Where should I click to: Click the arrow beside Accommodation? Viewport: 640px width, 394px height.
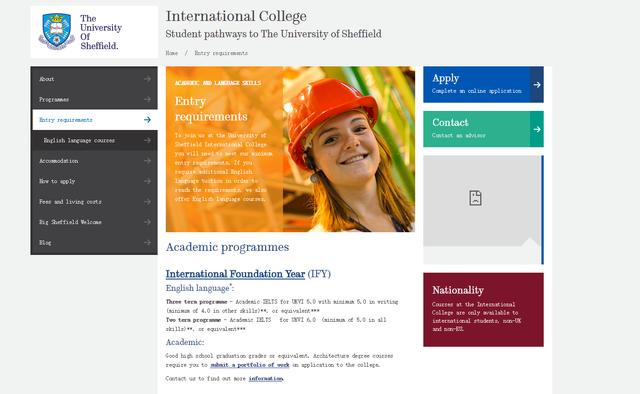click(147, 161)
